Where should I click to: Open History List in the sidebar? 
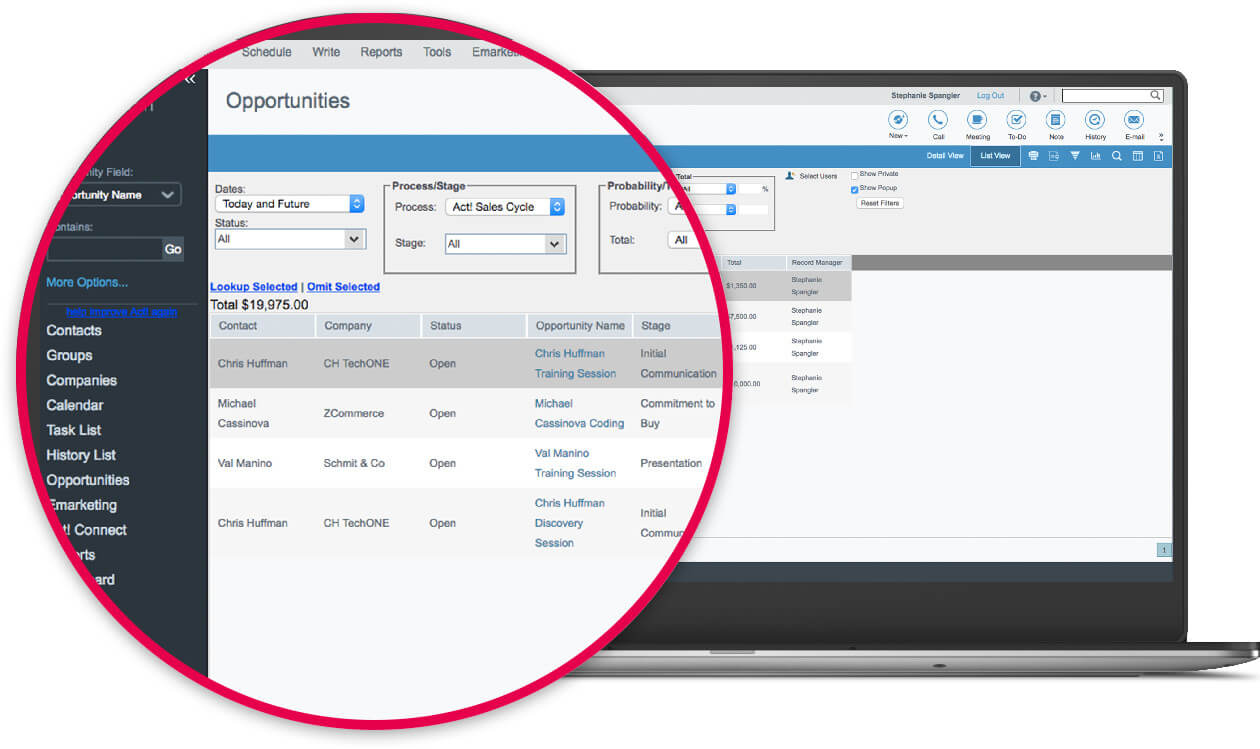pyautogui.click(x=81, y=455)
